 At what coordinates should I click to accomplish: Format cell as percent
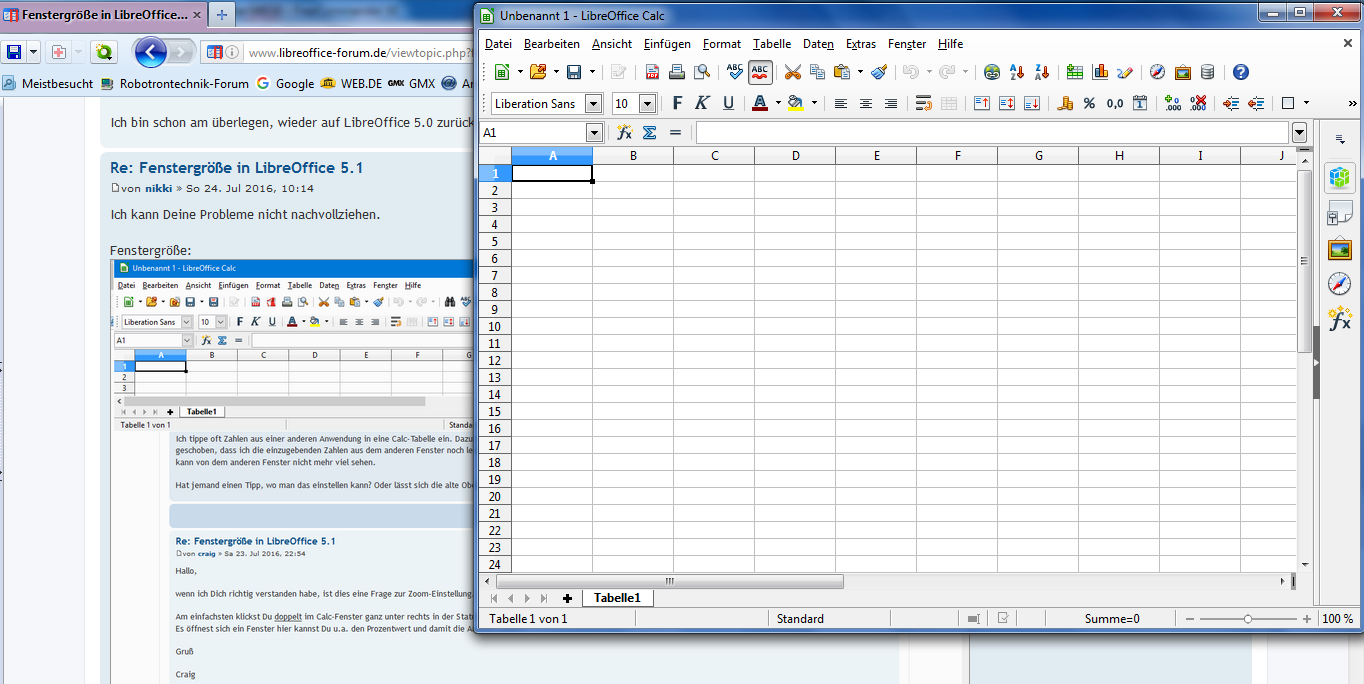(x=1089, y=103)
